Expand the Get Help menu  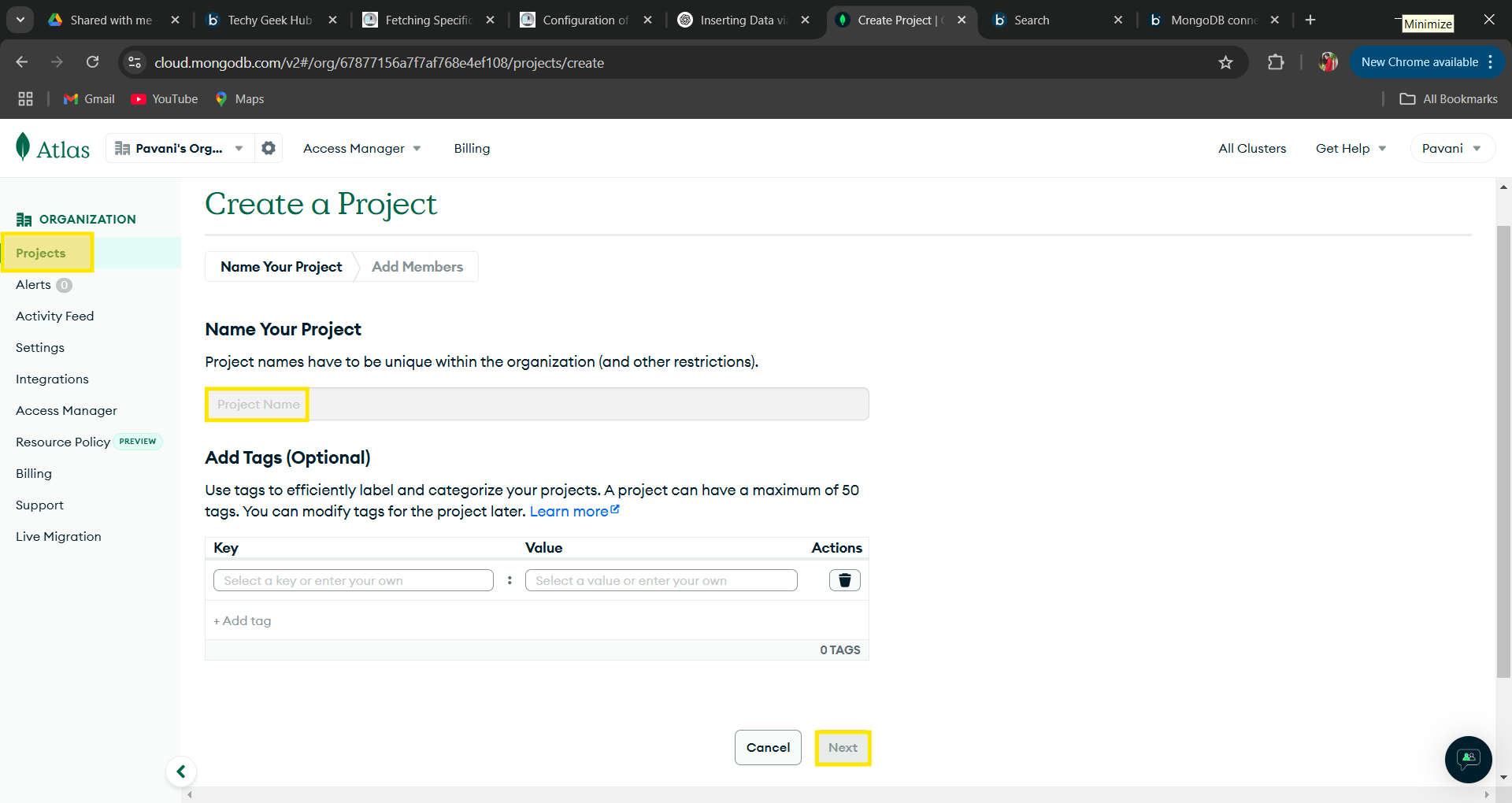(x=1350, y=148)
